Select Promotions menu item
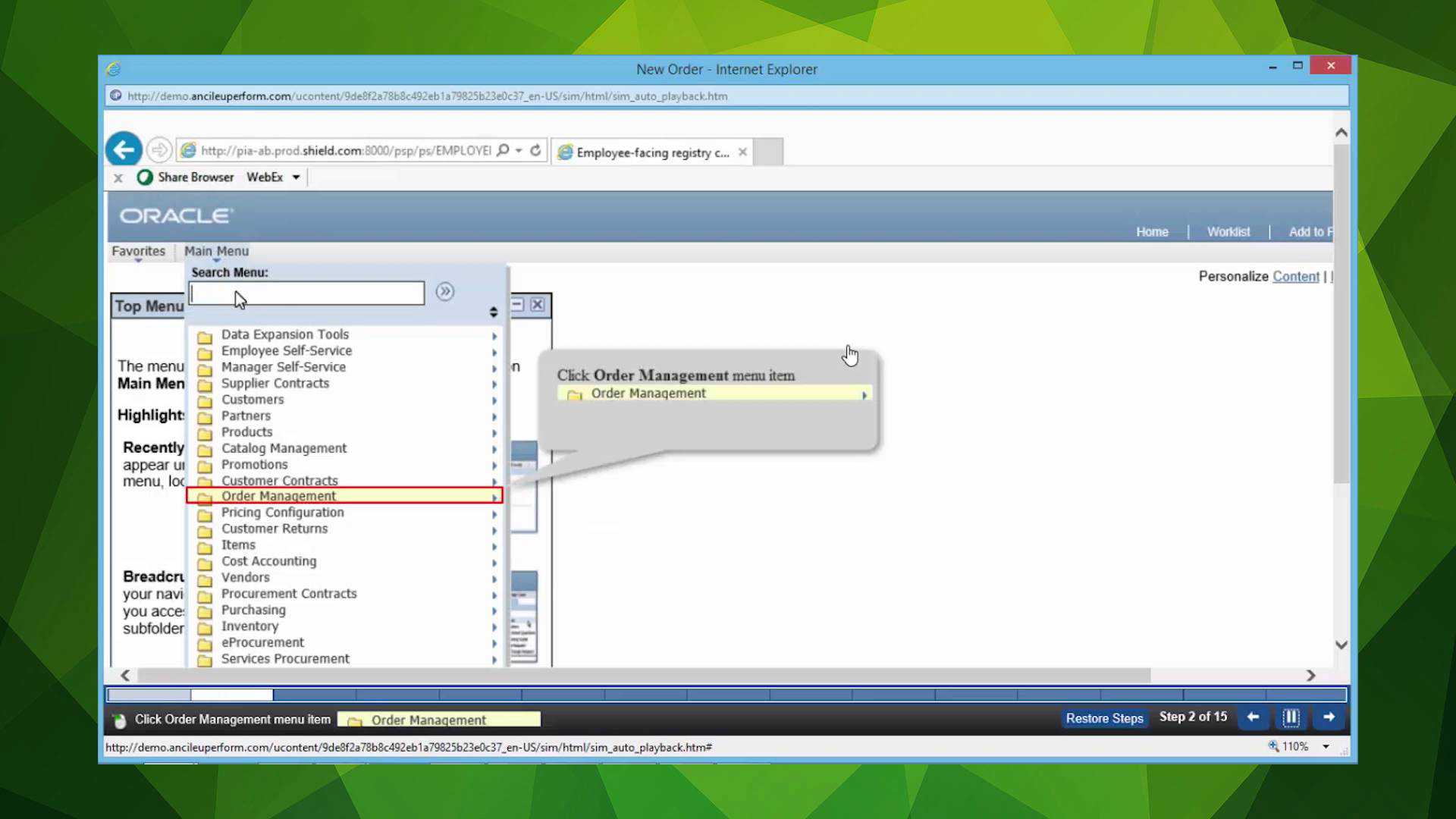Viewport: 1456px width, 819px height. click(254, 464)
